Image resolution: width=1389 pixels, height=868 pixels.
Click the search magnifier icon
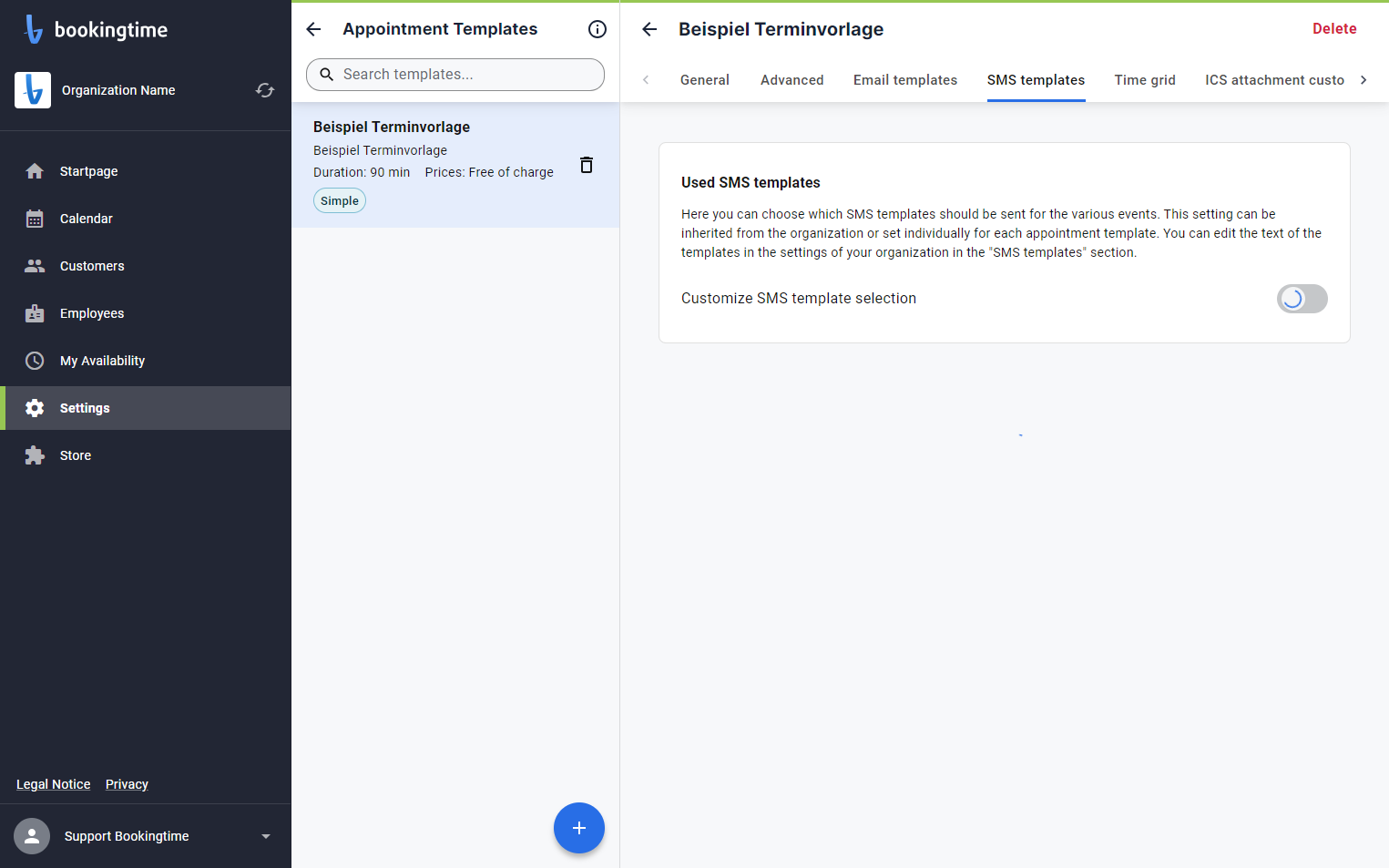click(x=326, y=75)
